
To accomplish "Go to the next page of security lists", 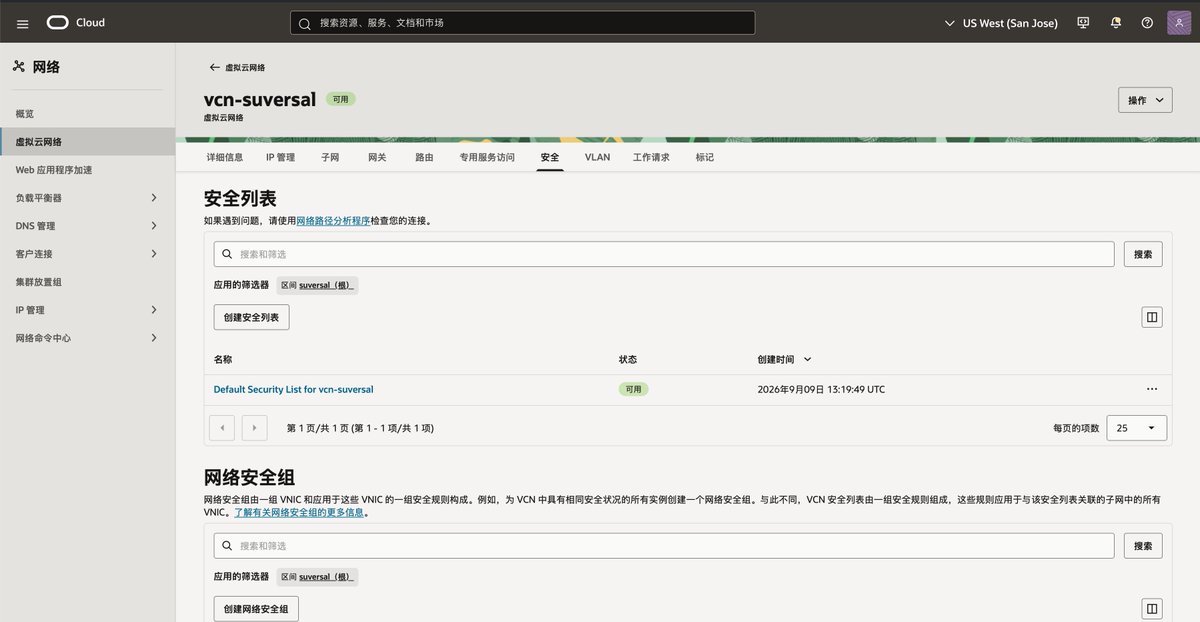I will point(255,428).
